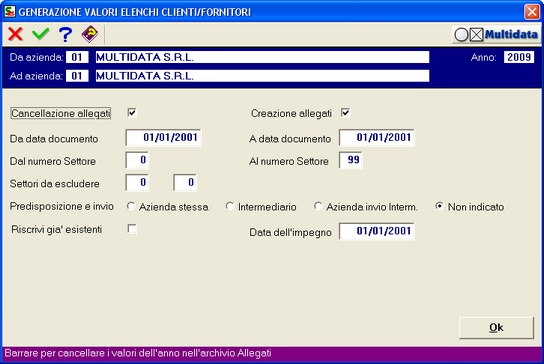Screen dimensions: 544x364
Task: Click the green checkmark confirm icon
Action: tap(41, 34)
